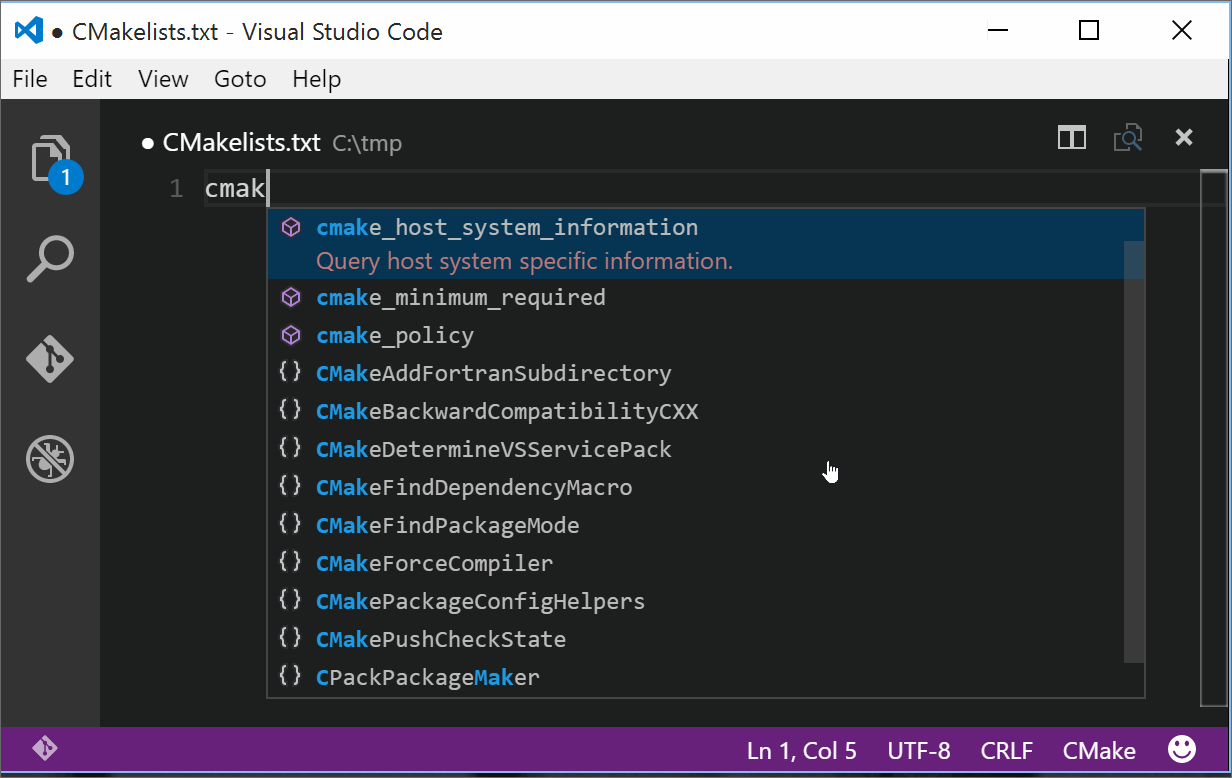This screenshot has width=1232, height=778.
Task: Click the braces icon beside CPackPackageMaker
Action: tap(290, 676)
